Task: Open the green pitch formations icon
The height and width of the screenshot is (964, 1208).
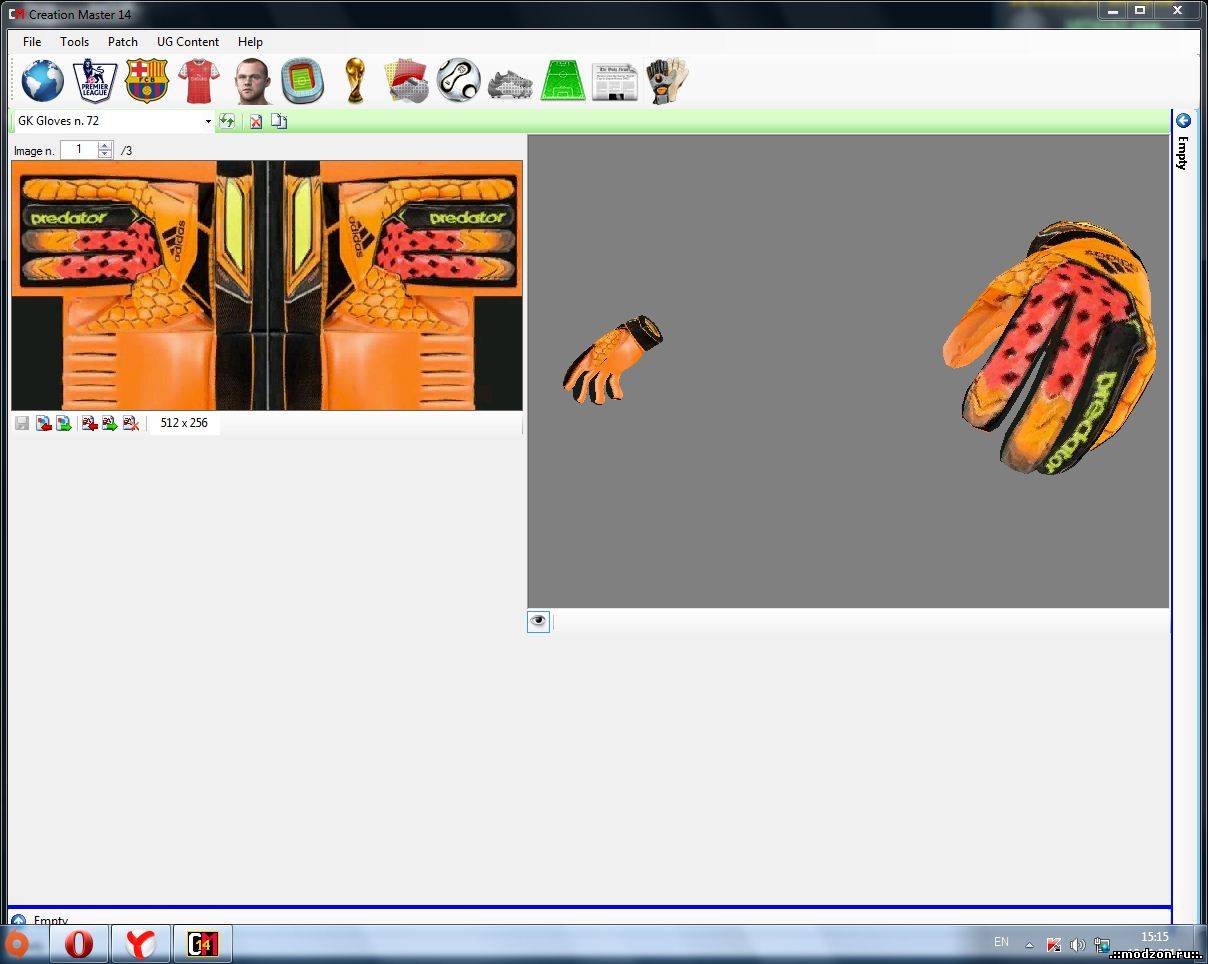Action: (563, 81)
